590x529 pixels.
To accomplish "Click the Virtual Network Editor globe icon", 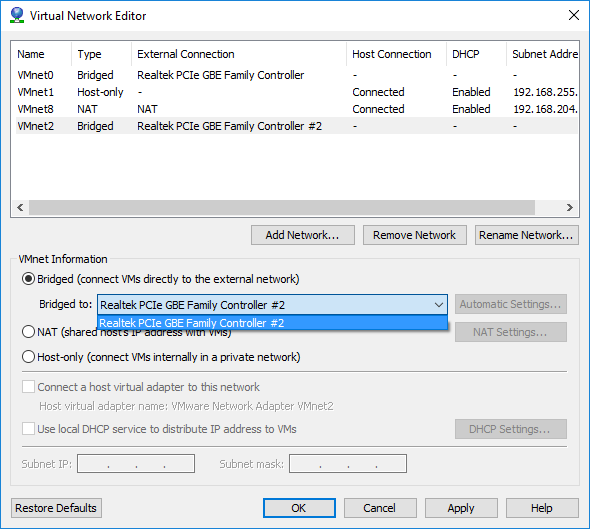I will pos(17,15).
